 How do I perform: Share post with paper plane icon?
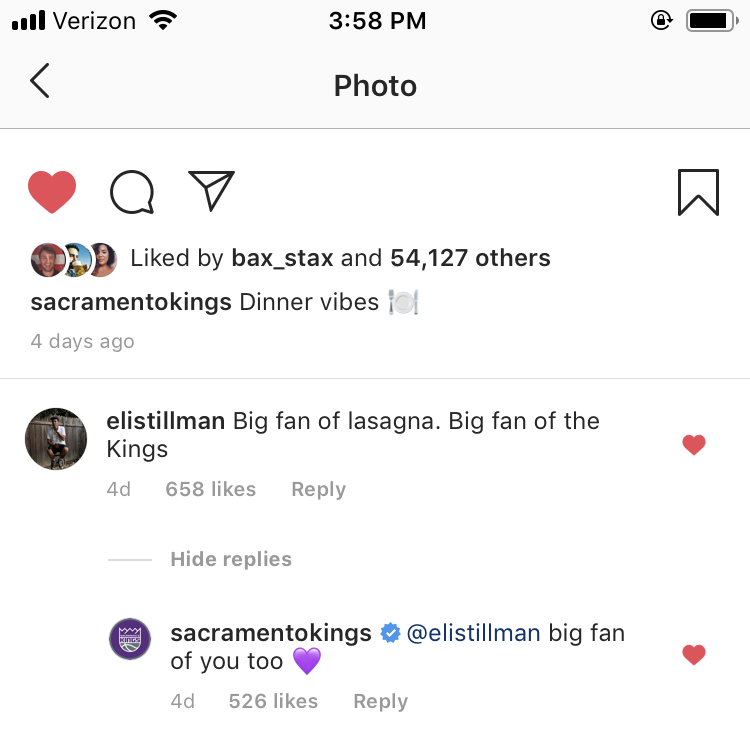[211, 191]
